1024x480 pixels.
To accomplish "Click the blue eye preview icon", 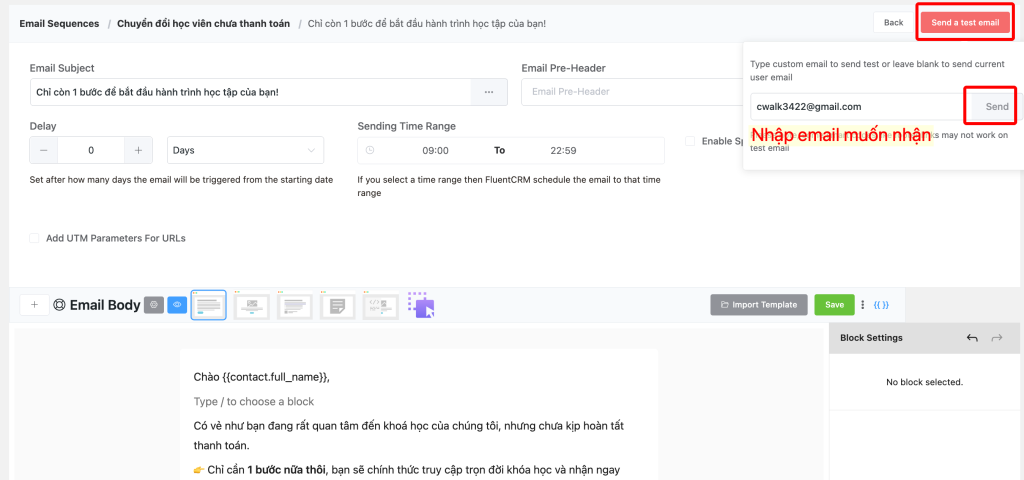I will [177, 305].
